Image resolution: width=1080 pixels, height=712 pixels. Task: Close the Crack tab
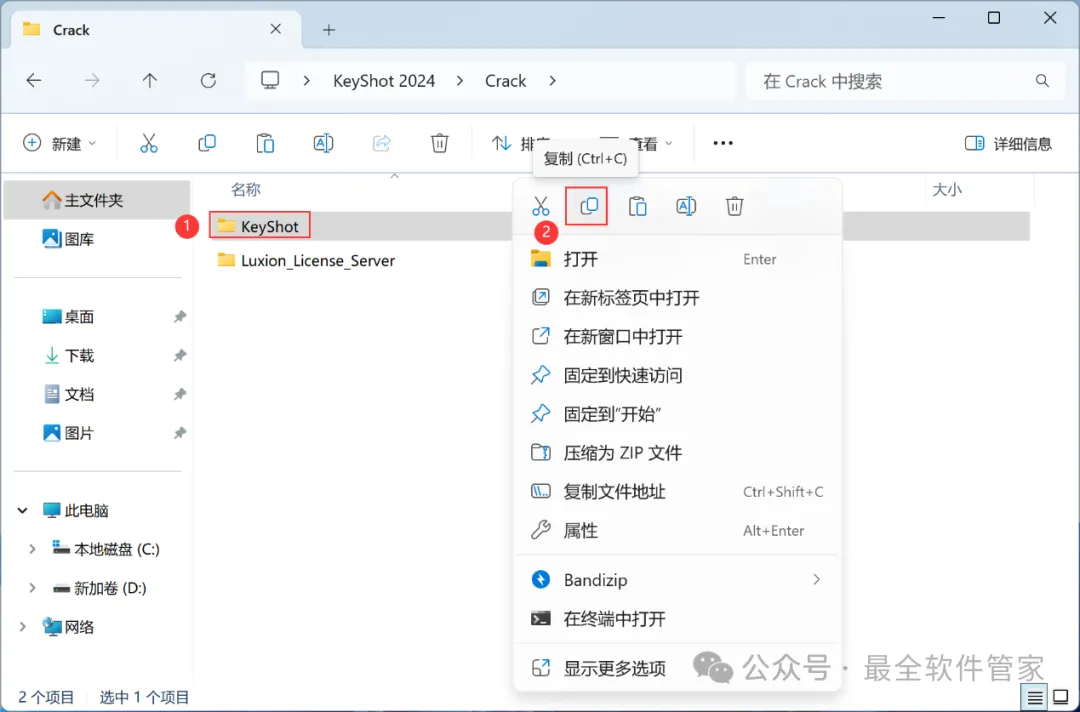pos(276,29)
